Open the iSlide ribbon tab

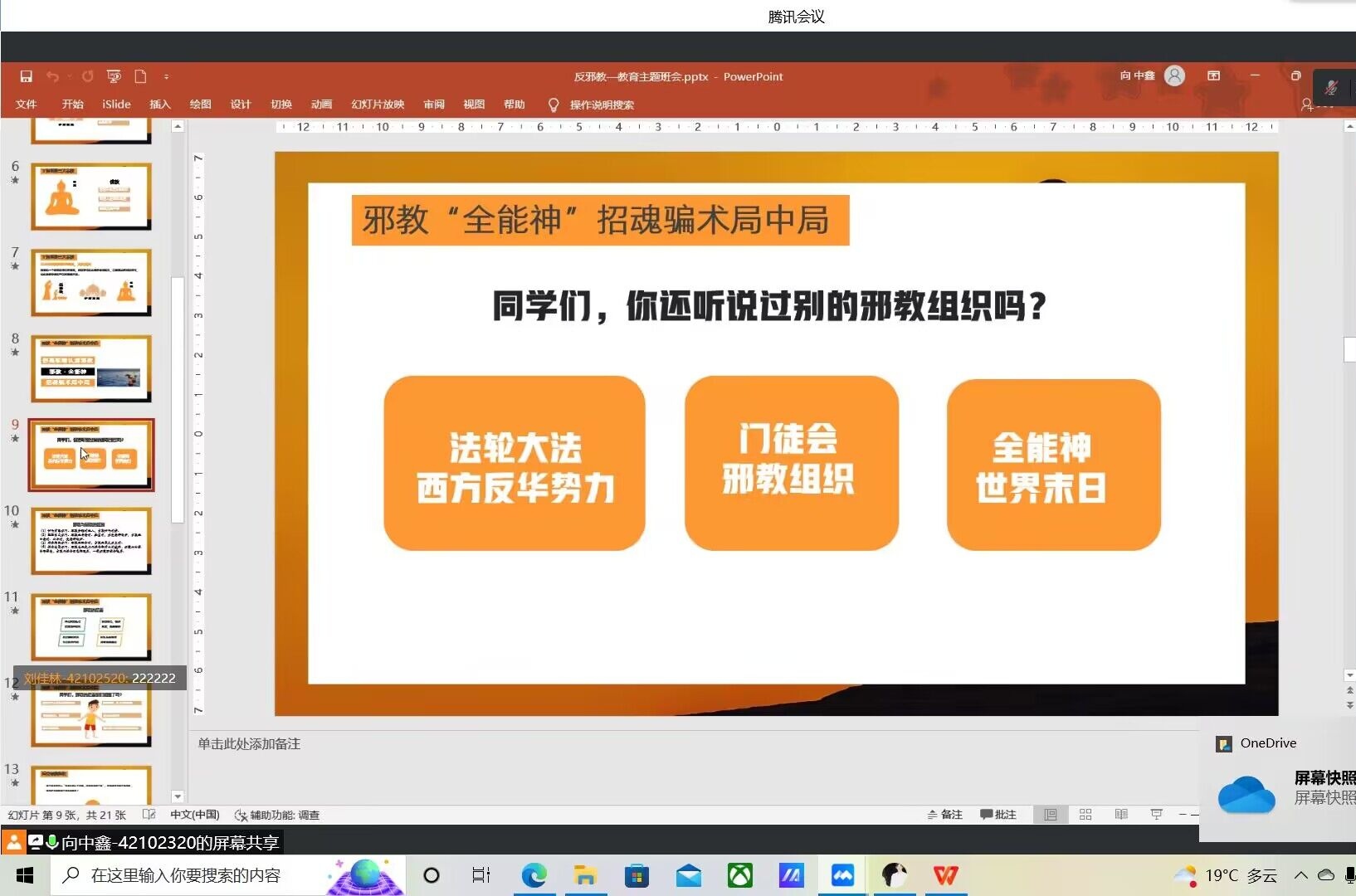(116, 105)
